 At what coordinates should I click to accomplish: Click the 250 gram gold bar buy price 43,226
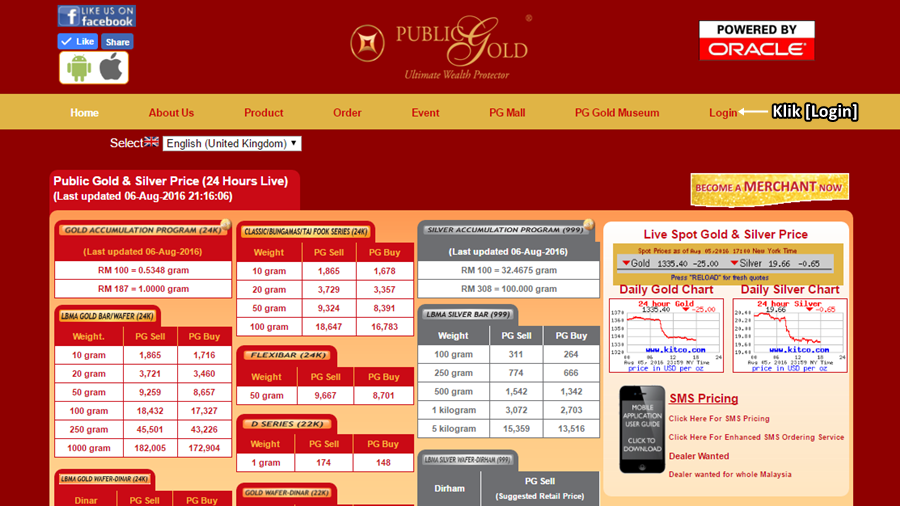(204, 430)
